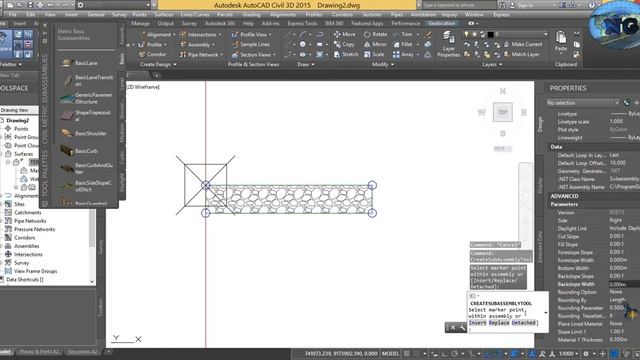Choose Insert option in command prompt
The width and height of the screenshot is (640, 360).
[x=477, y=323]
